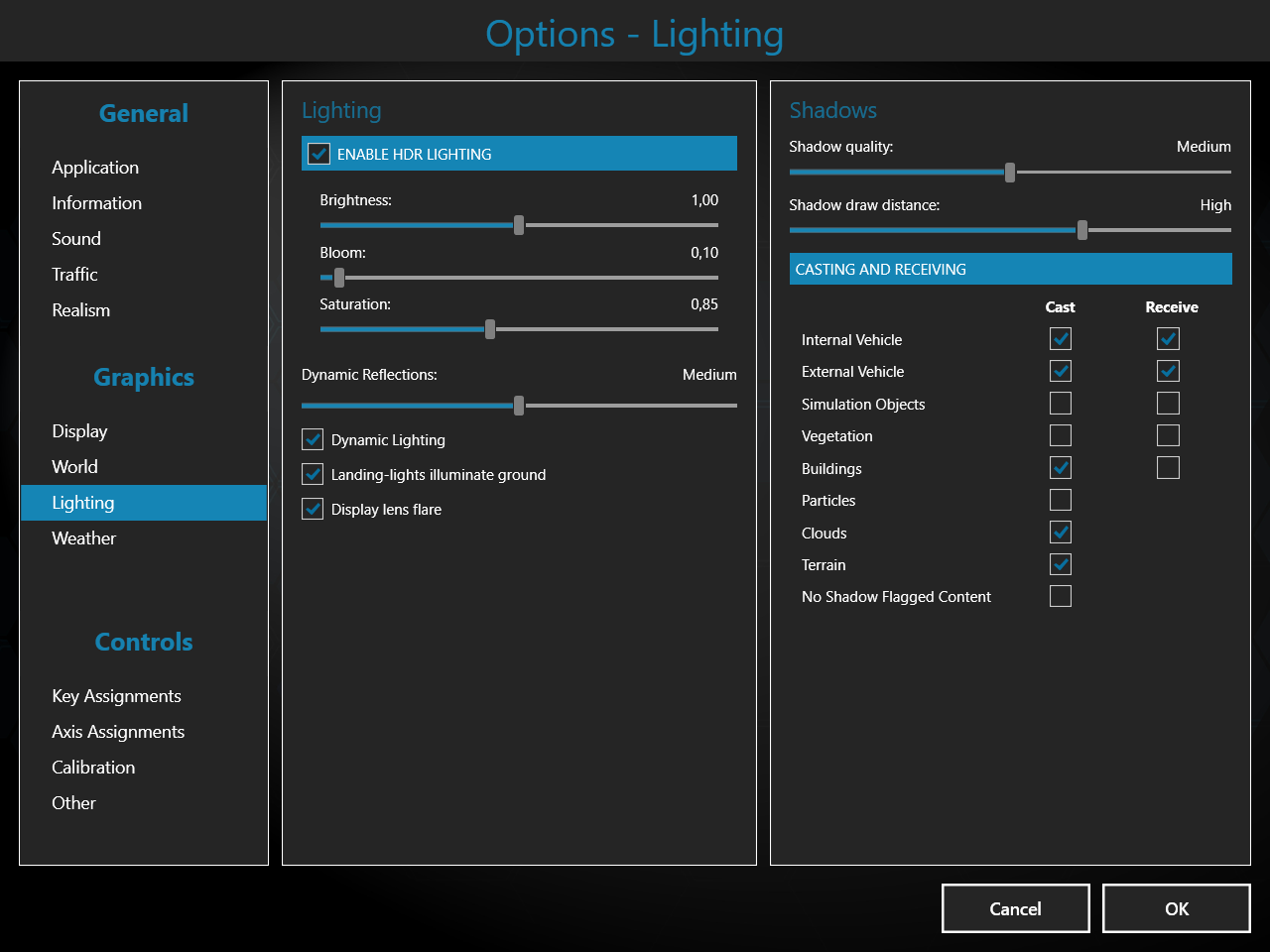Click the Receive column header
Image resolution: width=1270 pixels, height=952 pixels.
(x=1172, y=307)
